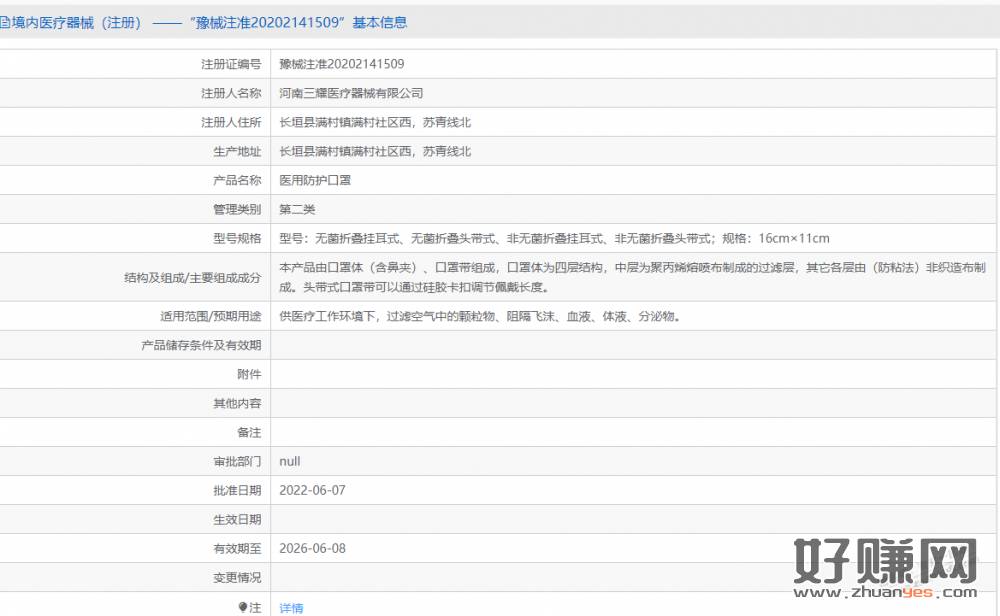Image resolution: width=1000 pixels, height=616 pixels.
Task: Click the 第二类 management category value
Action: (x=297, y=210)
